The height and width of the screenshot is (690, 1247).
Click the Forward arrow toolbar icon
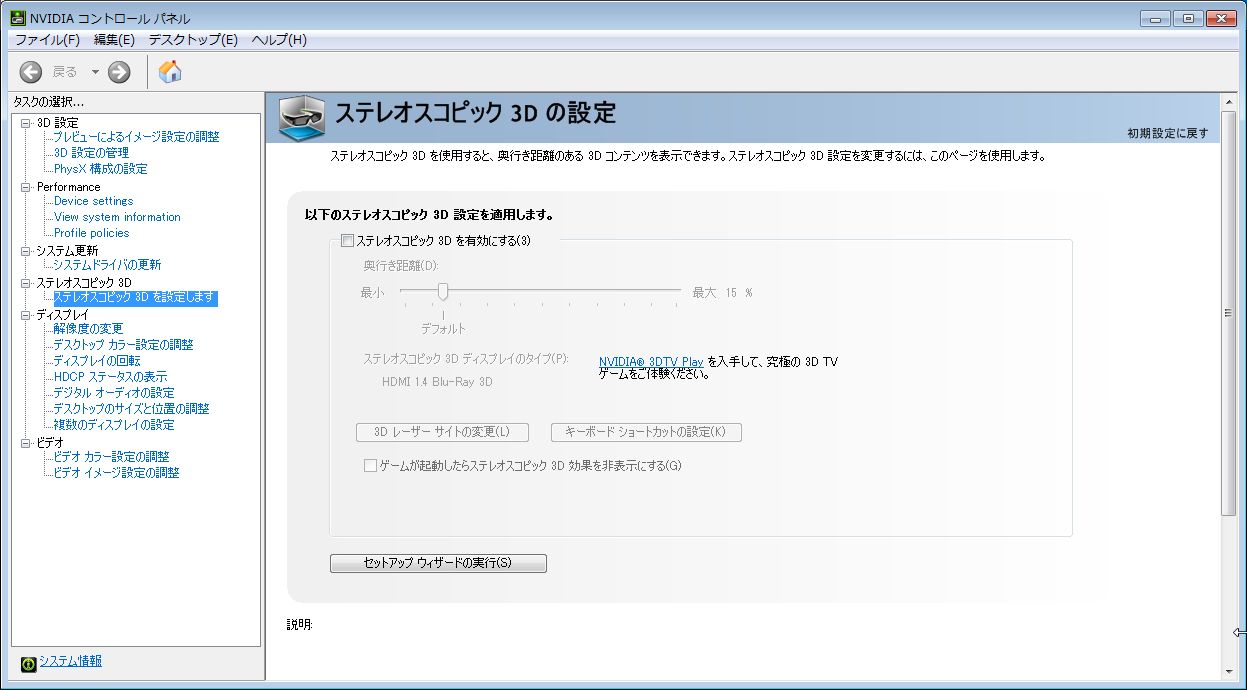pos(119,71)
